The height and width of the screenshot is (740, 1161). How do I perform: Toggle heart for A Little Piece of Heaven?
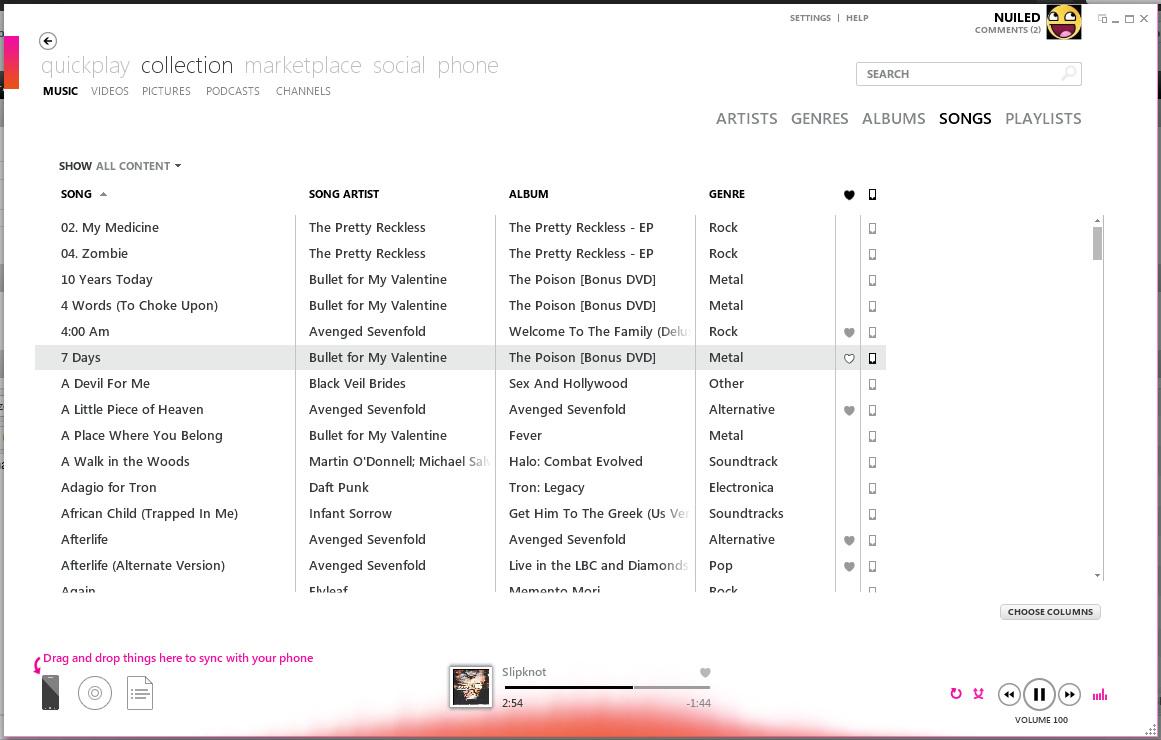(849, 410)
